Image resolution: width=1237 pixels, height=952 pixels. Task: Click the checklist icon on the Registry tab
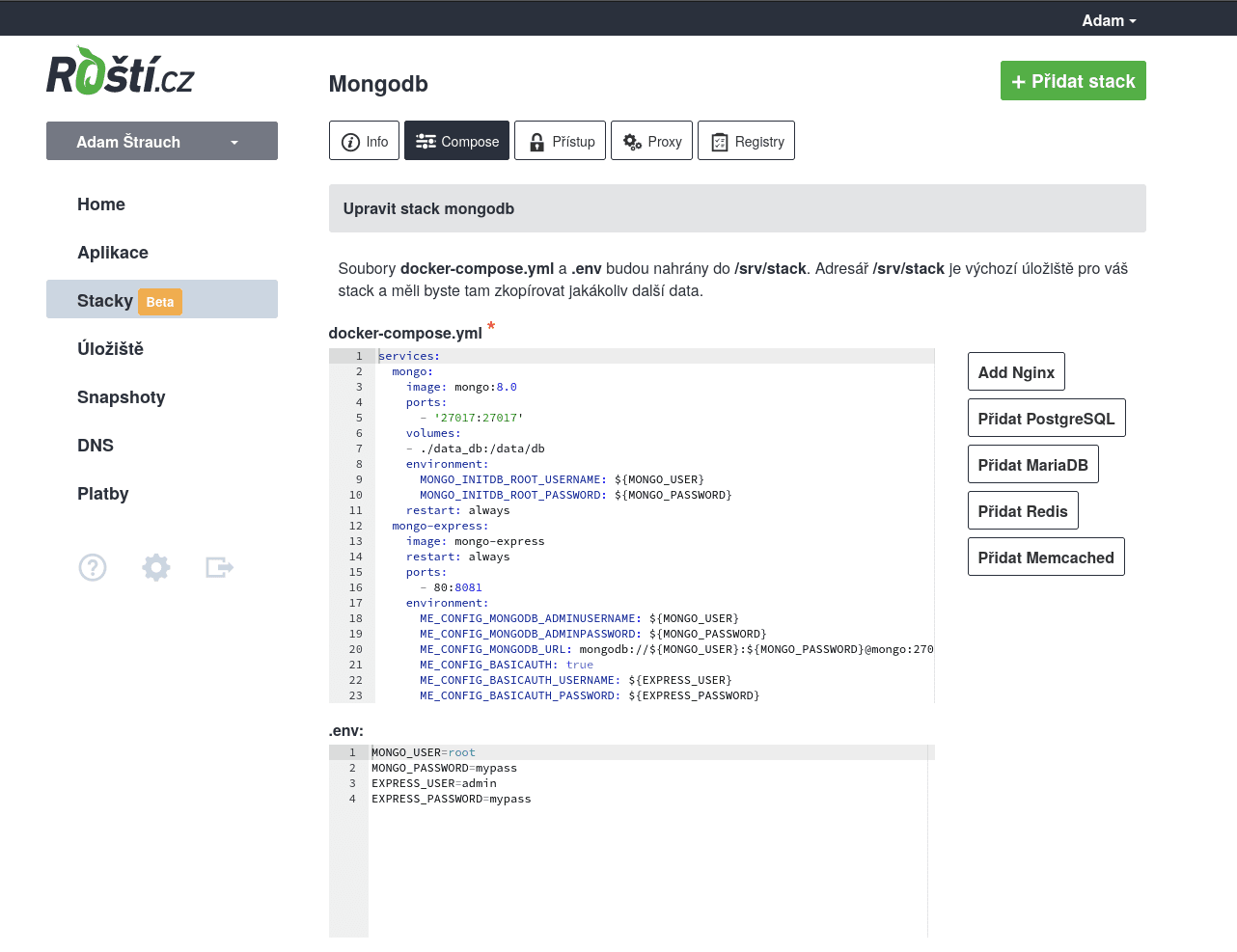click(720, 142)
